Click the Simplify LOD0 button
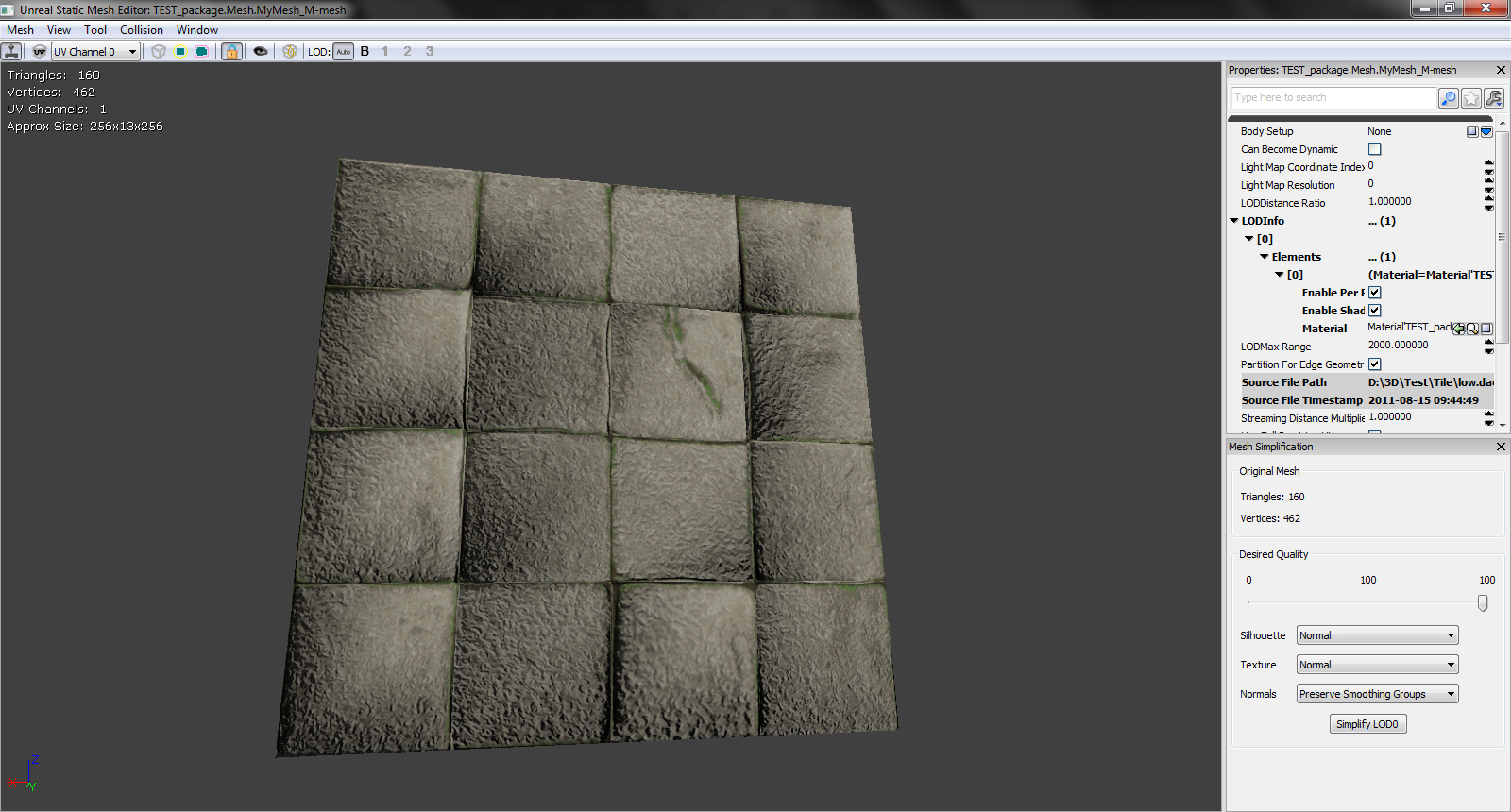The image size is (1511, 812). 1367,724
